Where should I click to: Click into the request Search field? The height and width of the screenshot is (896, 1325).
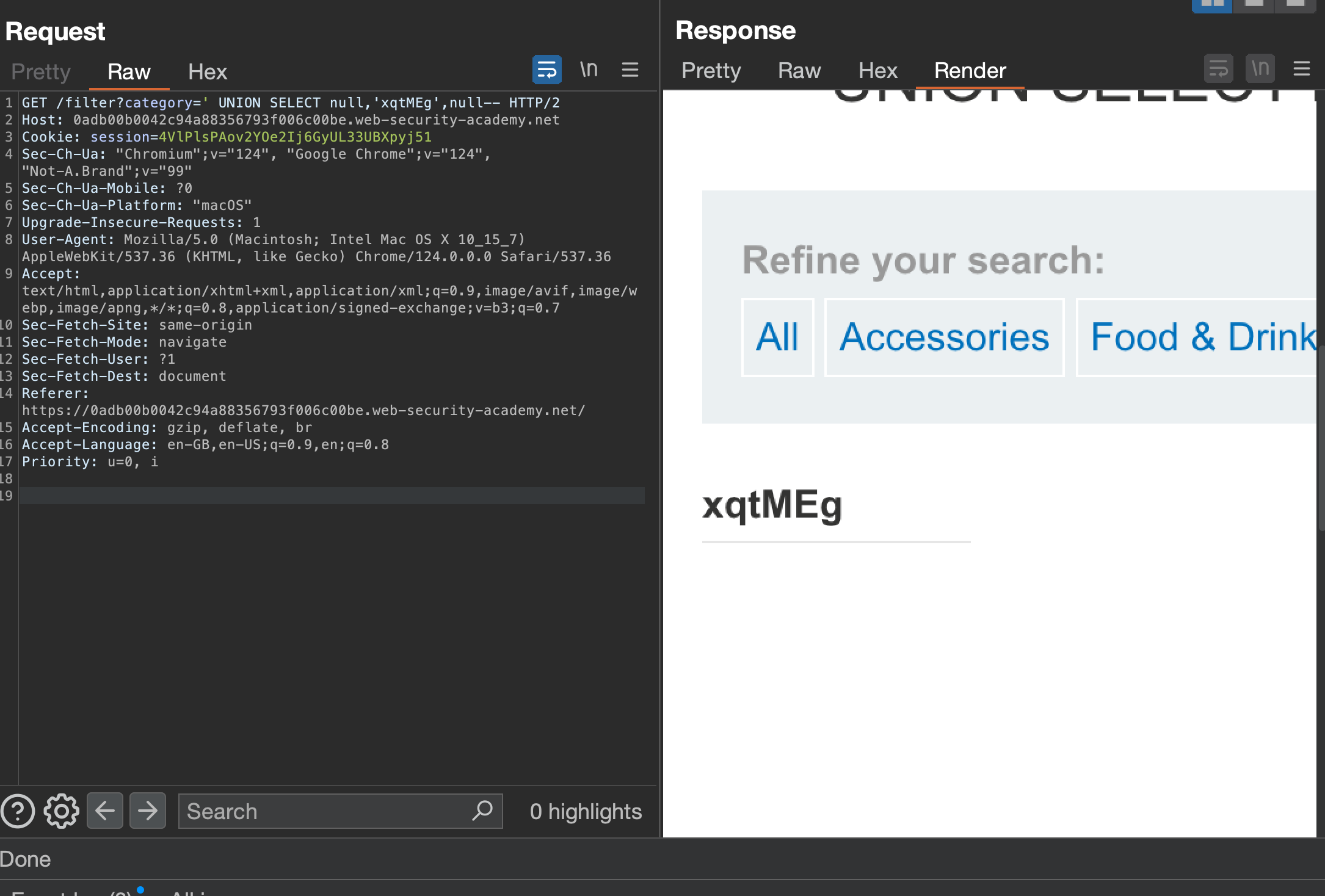pos(324,811)
